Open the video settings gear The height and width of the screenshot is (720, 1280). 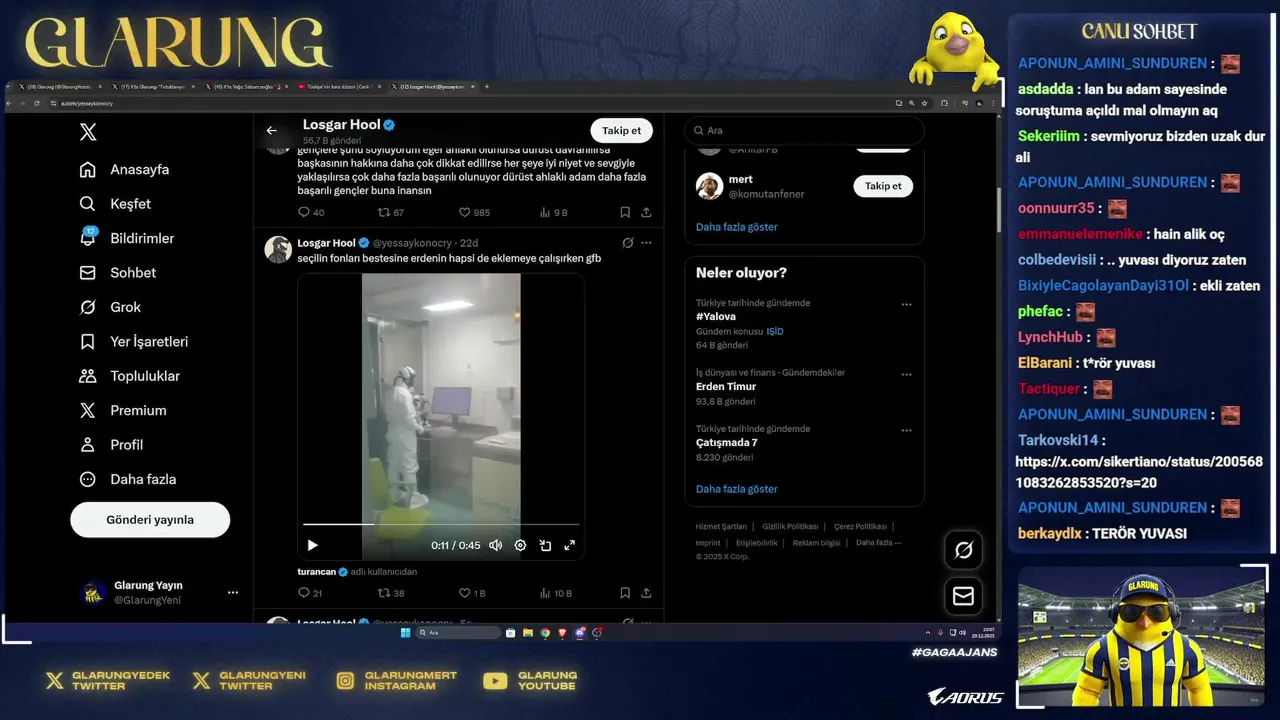[x=520, y=545]
